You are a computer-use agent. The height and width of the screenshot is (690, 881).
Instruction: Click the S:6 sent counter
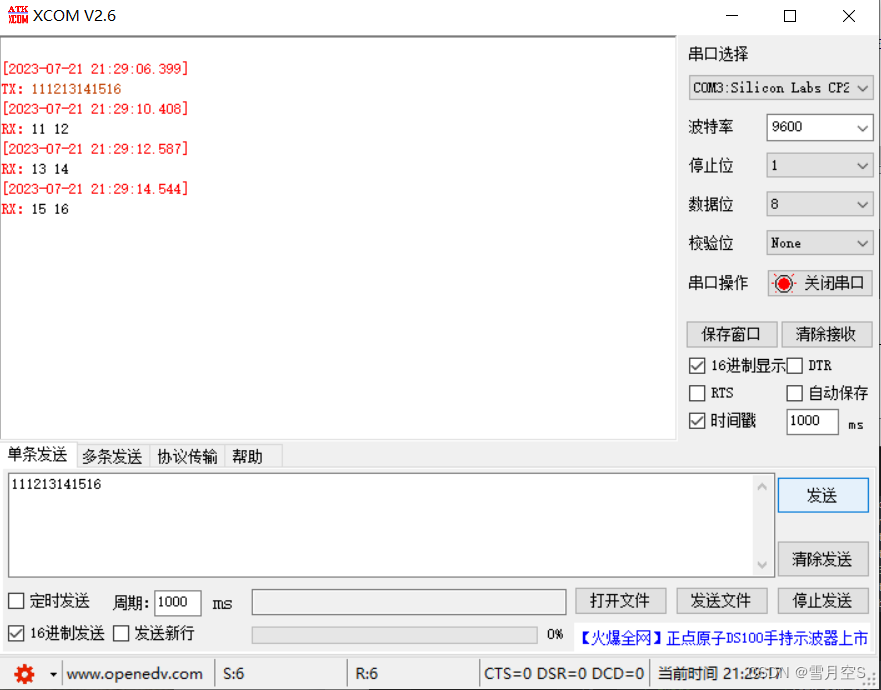click(234, 674)
